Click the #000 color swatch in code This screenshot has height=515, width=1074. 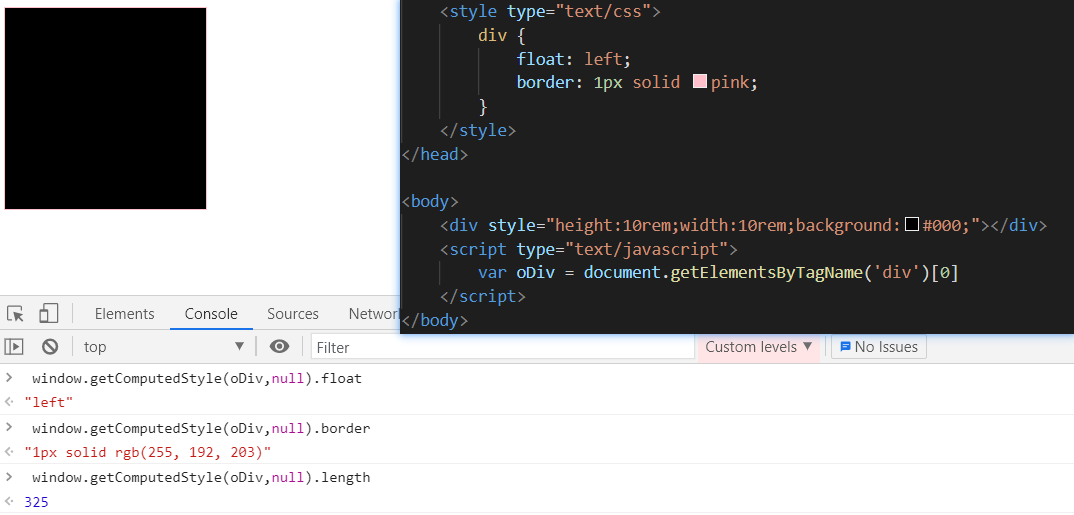pos(912,225)
